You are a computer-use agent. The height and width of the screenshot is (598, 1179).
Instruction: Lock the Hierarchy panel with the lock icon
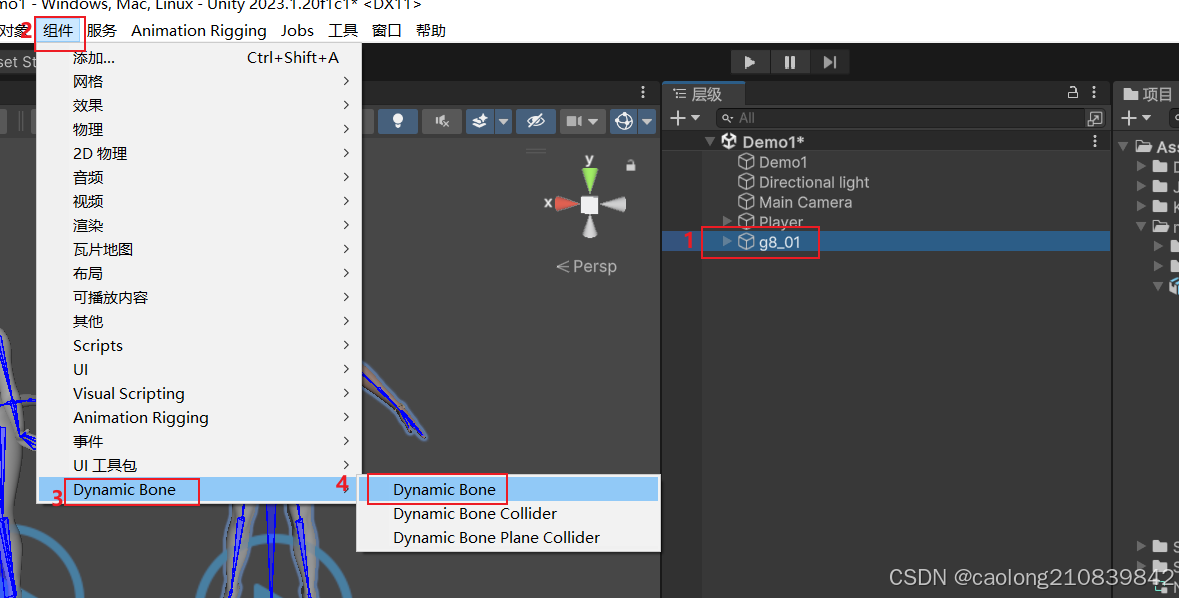coord(1072,93)
